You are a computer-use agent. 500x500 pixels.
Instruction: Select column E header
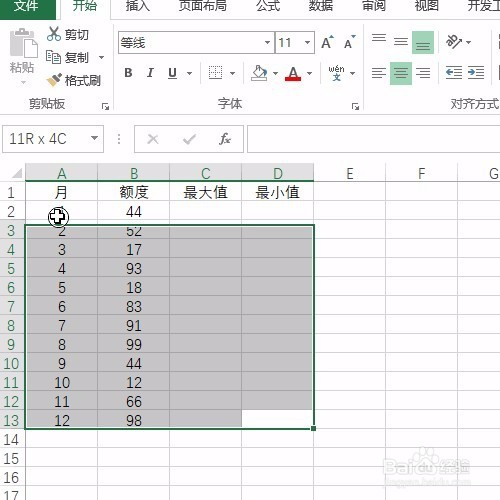coord(350,173)
